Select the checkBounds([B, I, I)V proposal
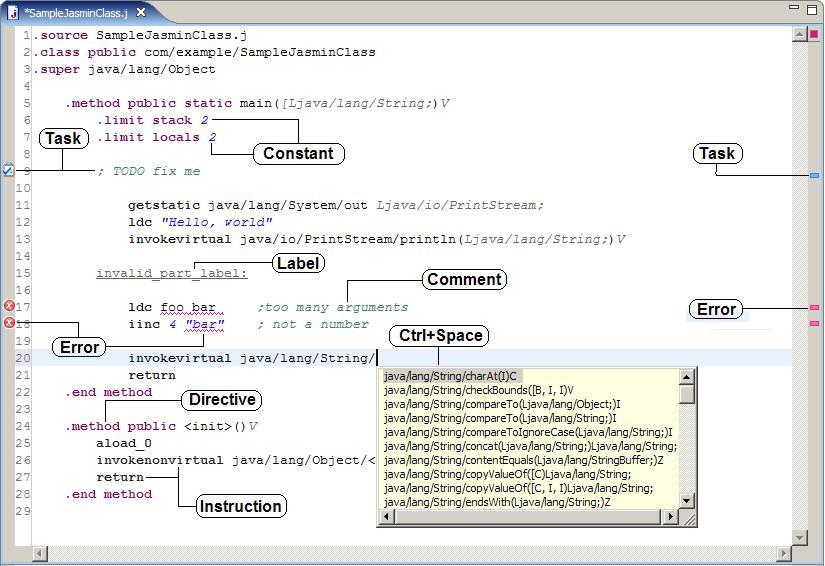The height and width of the screenshot is (566, 825). tap(479, 390)
